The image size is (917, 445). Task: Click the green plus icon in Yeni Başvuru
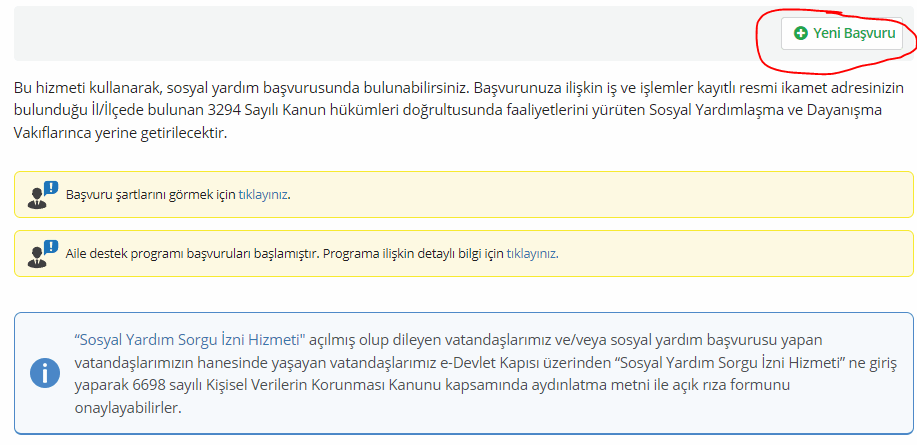[800, 33]
